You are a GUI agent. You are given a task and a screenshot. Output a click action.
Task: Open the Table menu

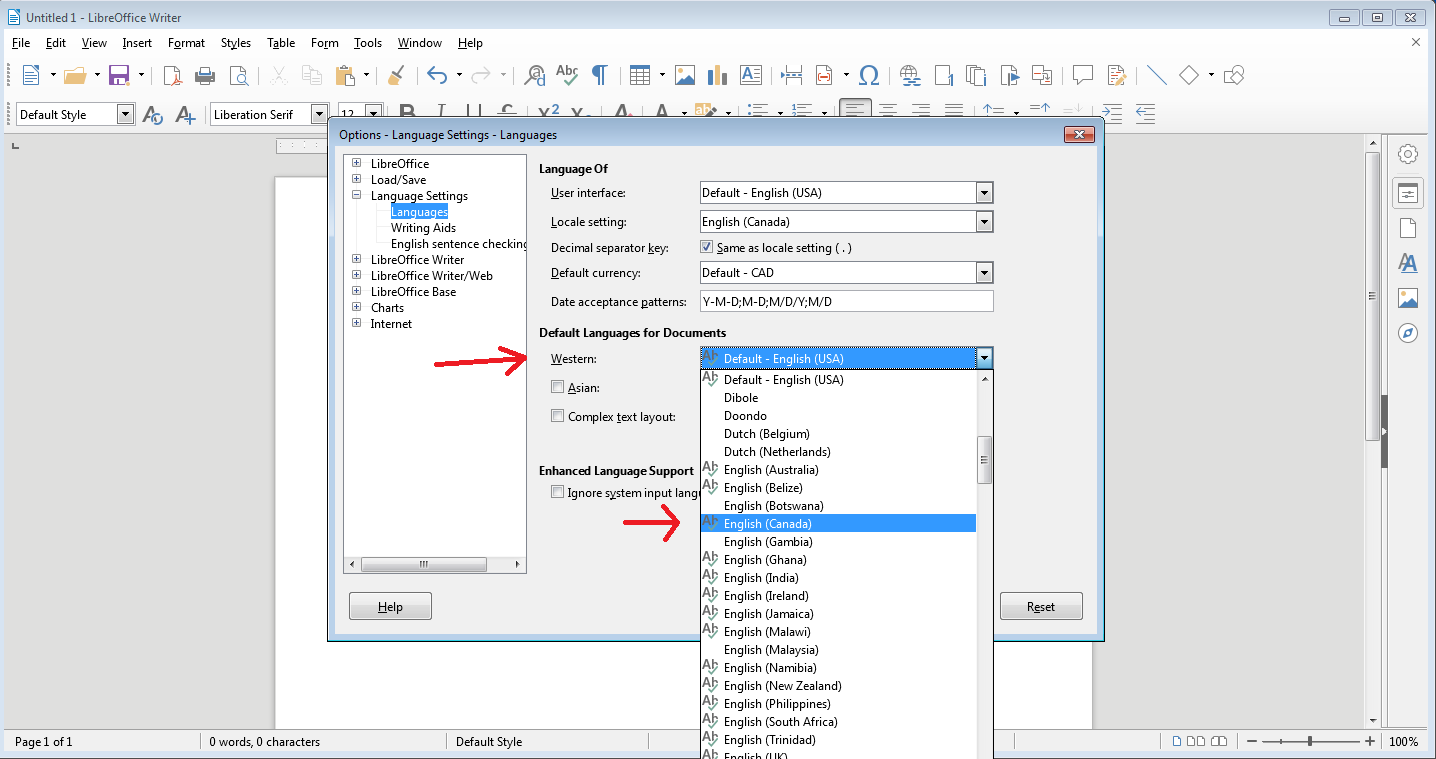(x=281, y=43)
